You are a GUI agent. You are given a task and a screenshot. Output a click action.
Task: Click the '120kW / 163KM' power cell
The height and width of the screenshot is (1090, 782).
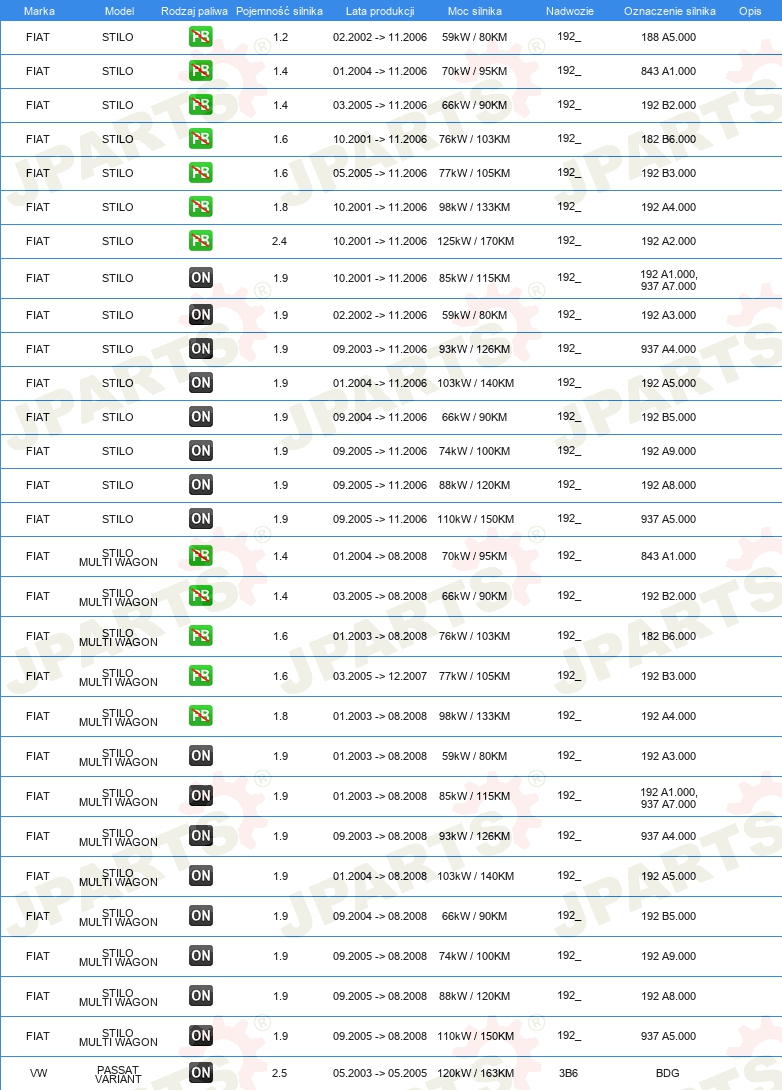coord(475,1073)
